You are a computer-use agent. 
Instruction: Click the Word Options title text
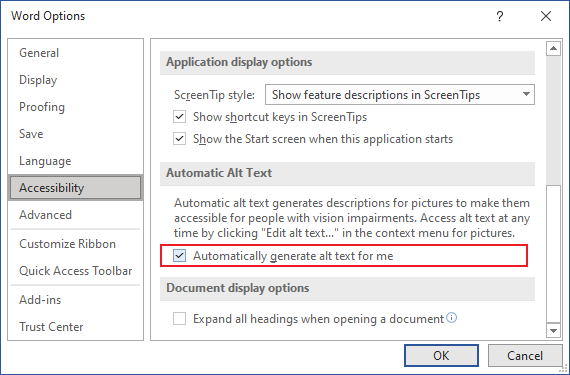48,16
